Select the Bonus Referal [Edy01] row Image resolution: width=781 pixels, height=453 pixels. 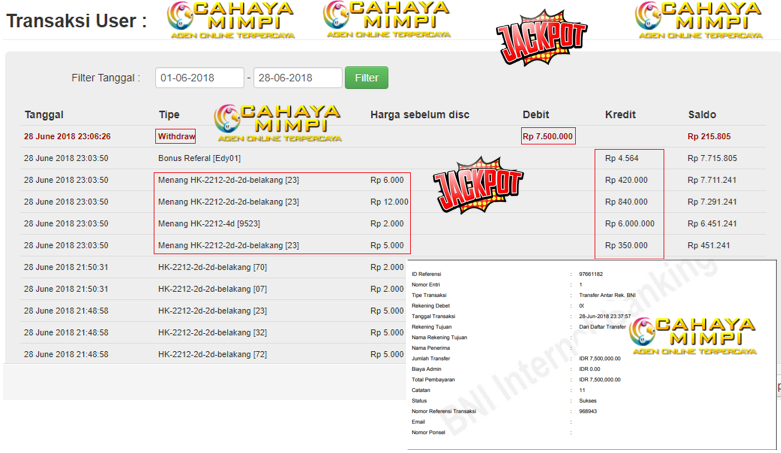[x=199, y=158]
